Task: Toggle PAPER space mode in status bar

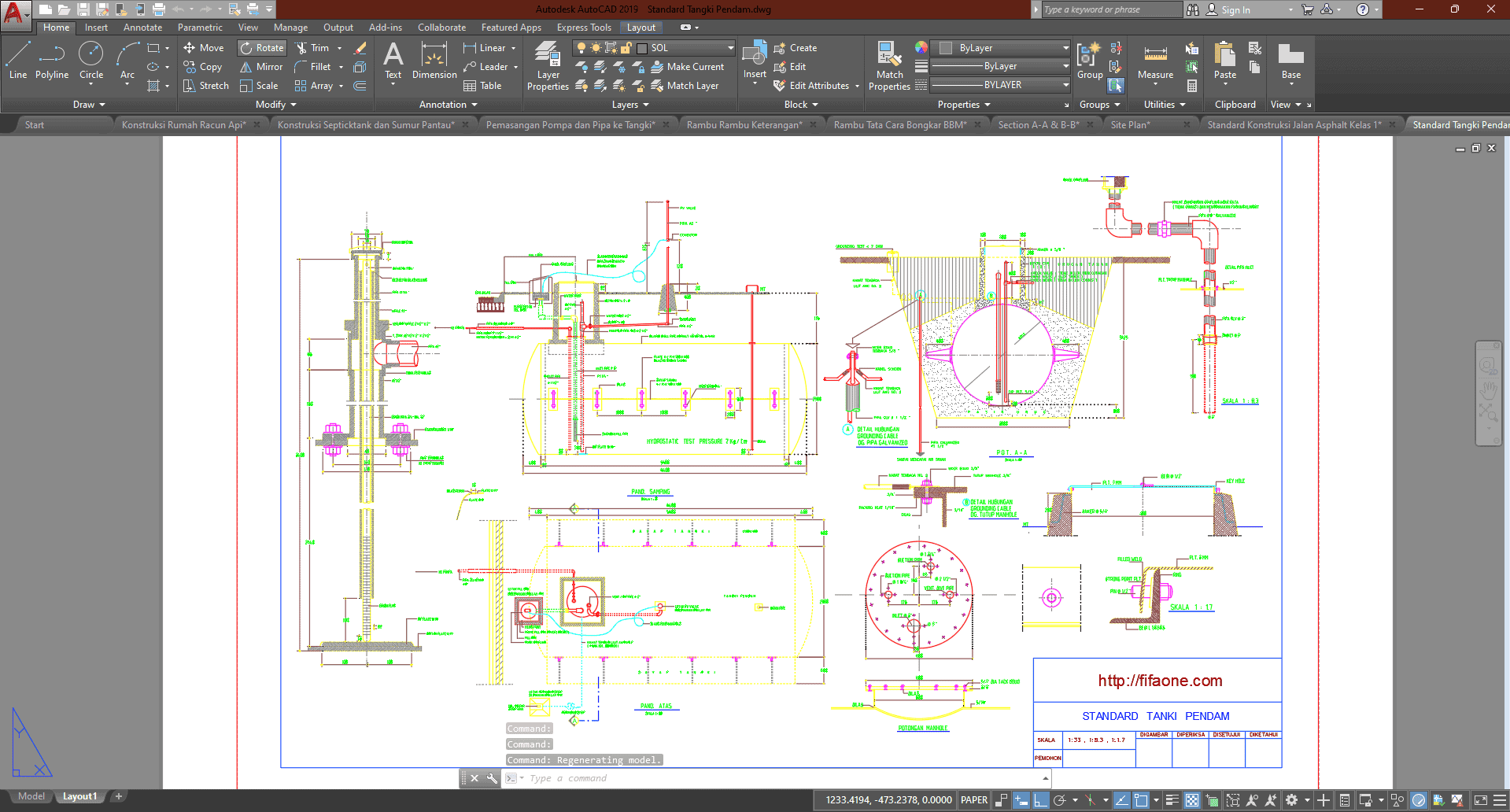Action: [x=974, y=800]
